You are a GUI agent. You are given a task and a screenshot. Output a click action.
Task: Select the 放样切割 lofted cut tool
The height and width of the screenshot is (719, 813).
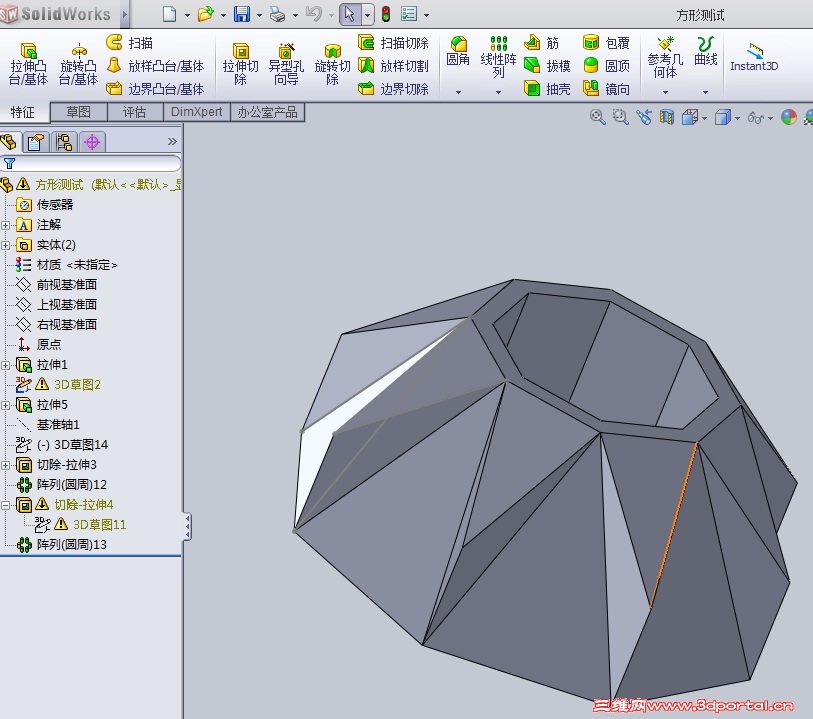tap(393, 66)
